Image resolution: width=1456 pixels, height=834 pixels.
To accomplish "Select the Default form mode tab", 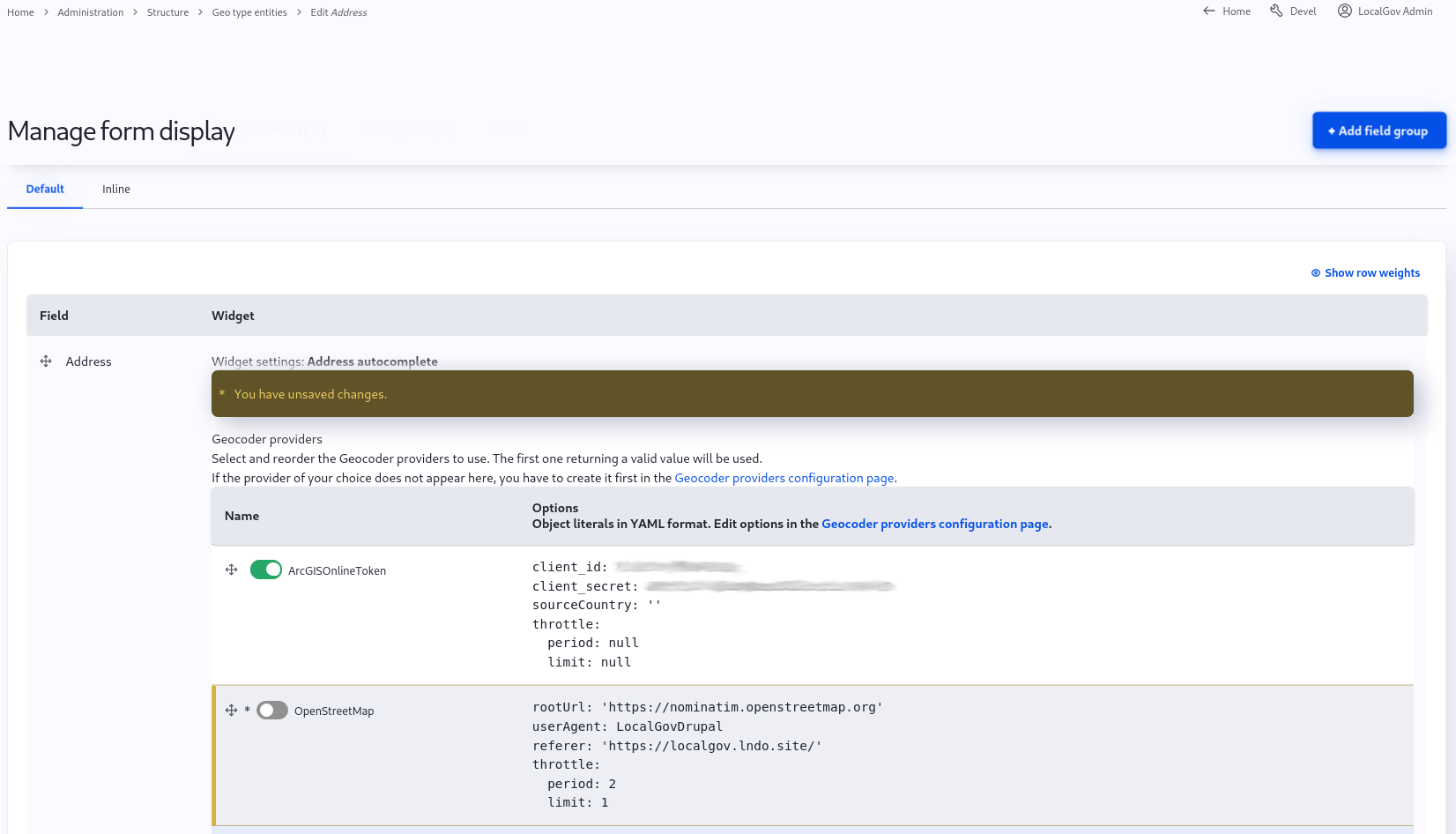I will click(44, 189).
